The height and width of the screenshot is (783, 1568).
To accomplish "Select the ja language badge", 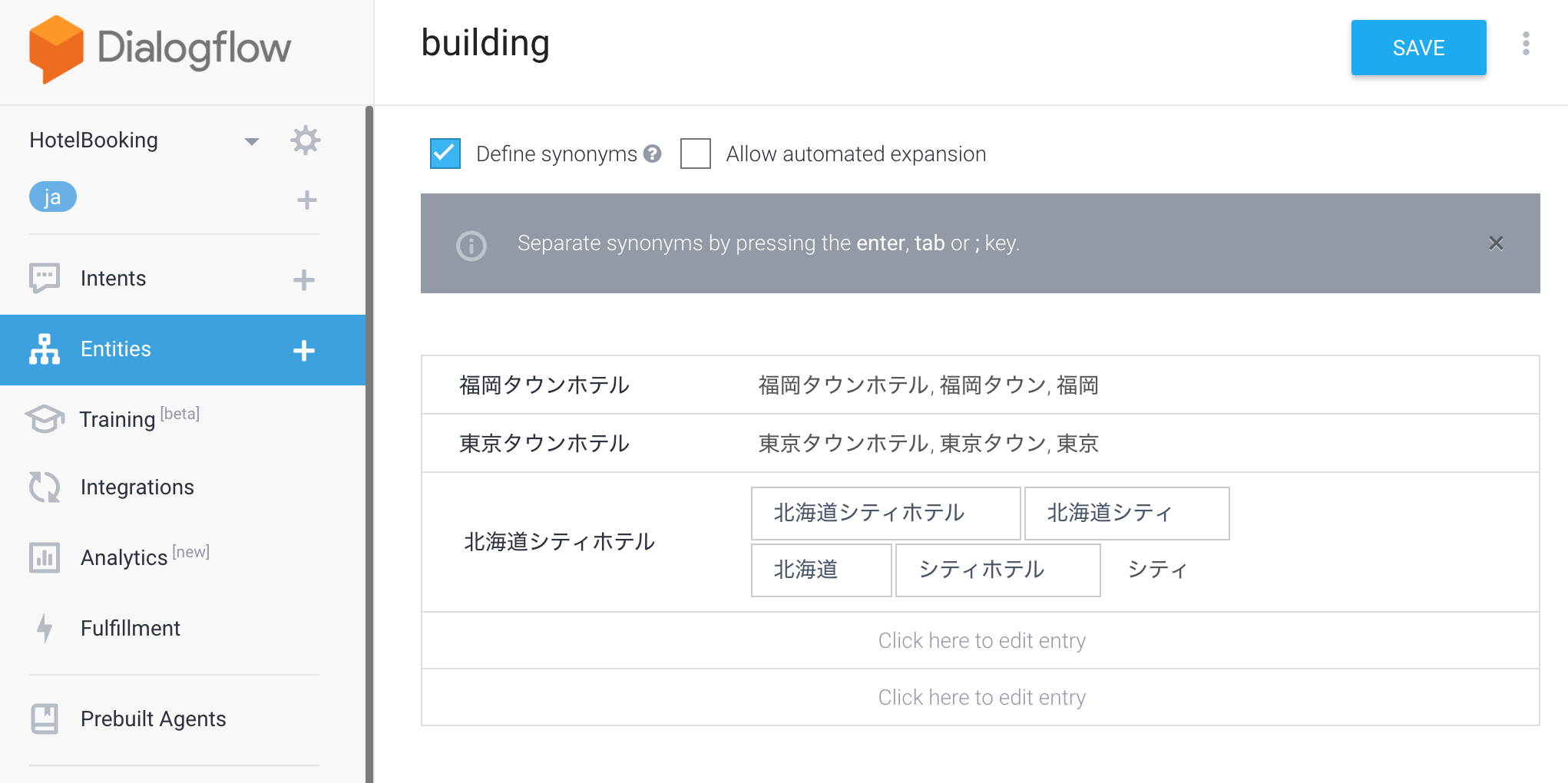I will tap(52, 197).
